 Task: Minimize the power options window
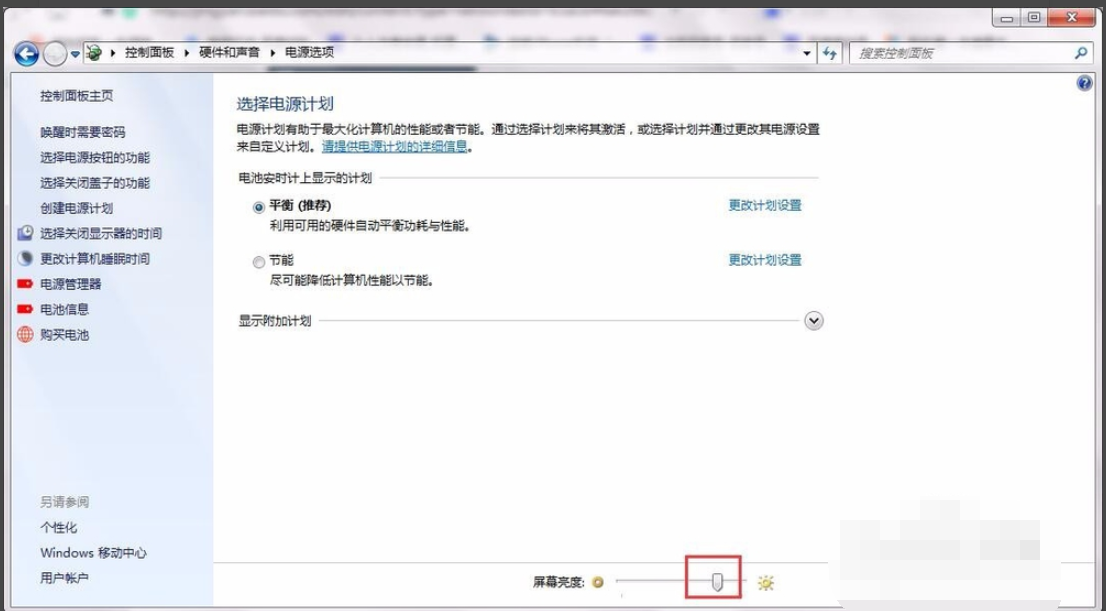pos(1007,18)
